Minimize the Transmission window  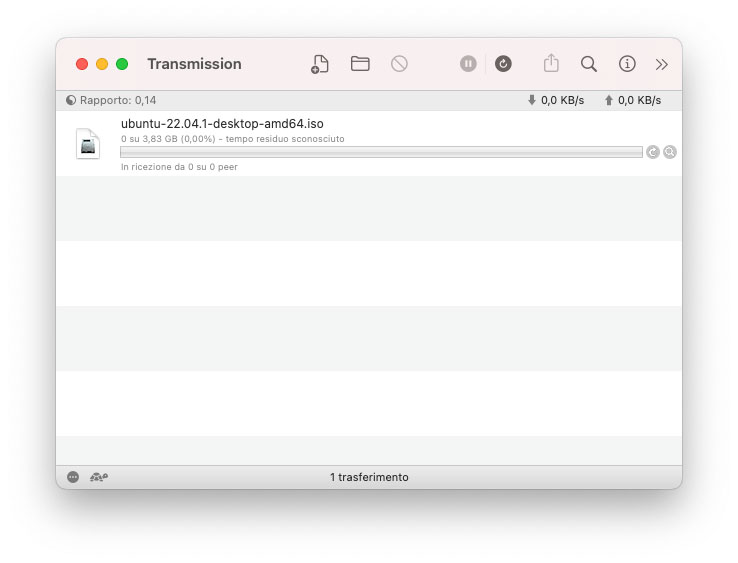coord(102,64)
